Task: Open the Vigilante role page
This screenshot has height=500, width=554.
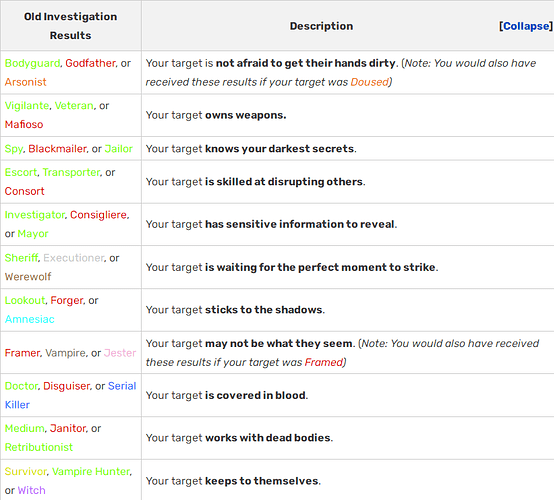Action: point(27,106)
